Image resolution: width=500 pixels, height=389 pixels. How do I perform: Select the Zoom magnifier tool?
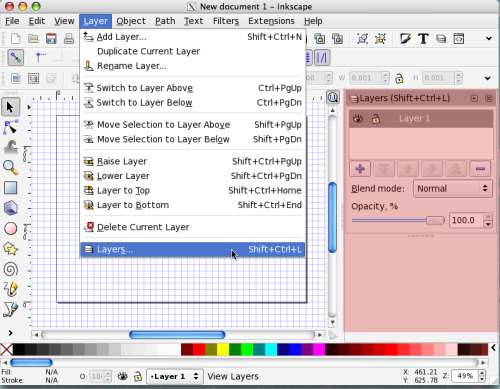10,168
